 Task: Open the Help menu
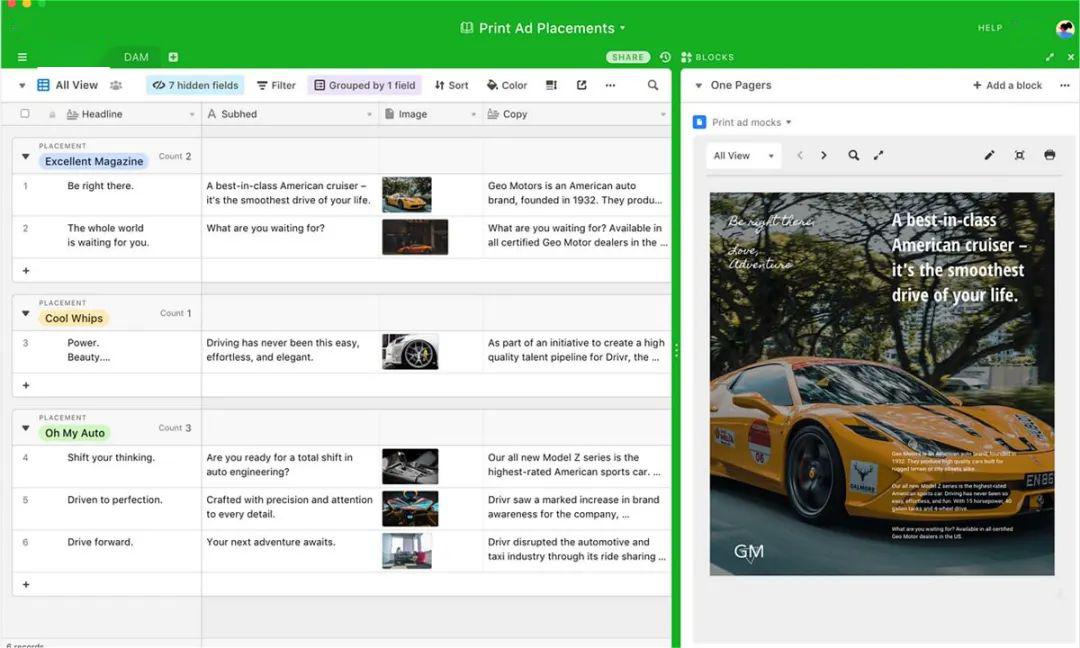coord(990,28)
